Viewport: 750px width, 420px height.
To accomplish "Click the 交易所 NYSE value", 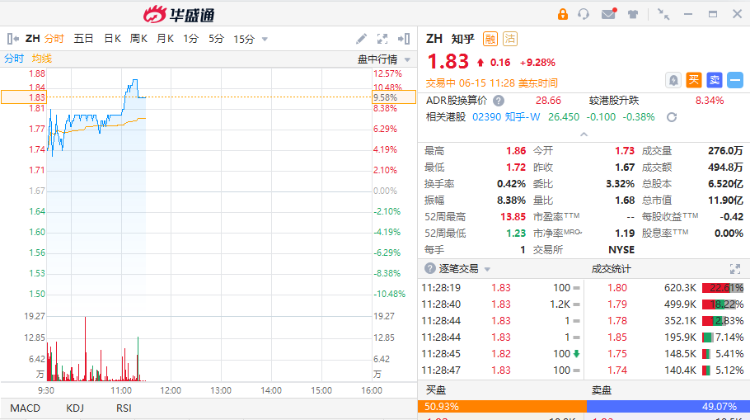I will [621, 250].
